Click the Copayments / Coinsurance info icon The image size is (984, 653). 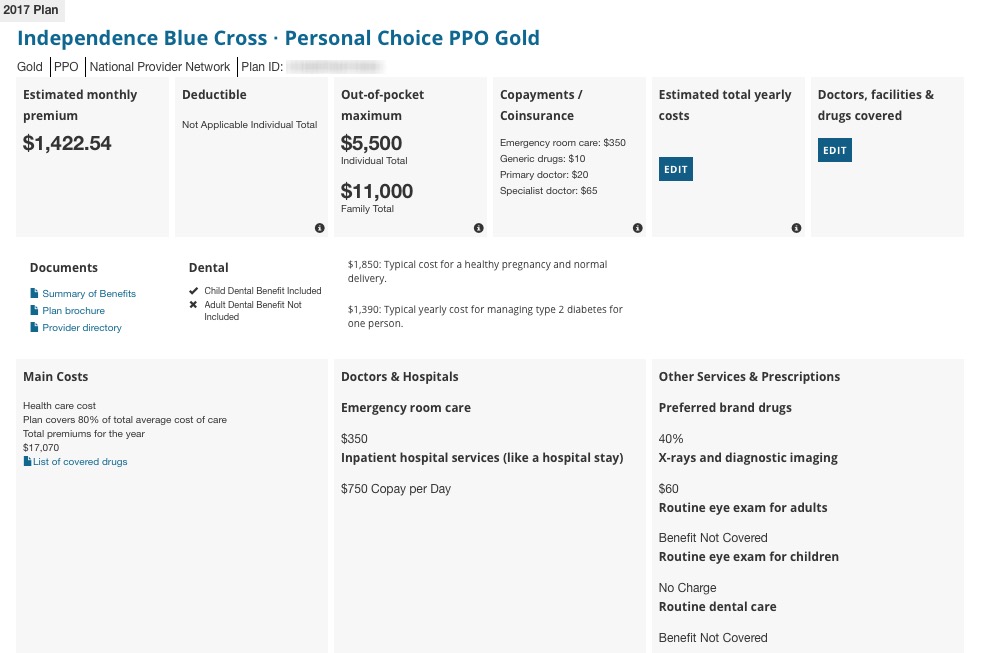click(x=638, y=228)
